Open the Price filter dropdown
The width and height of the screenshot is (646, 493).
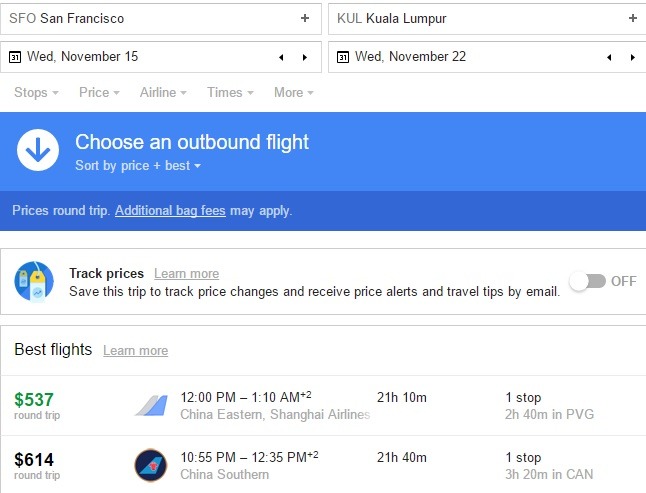[99, 93]
